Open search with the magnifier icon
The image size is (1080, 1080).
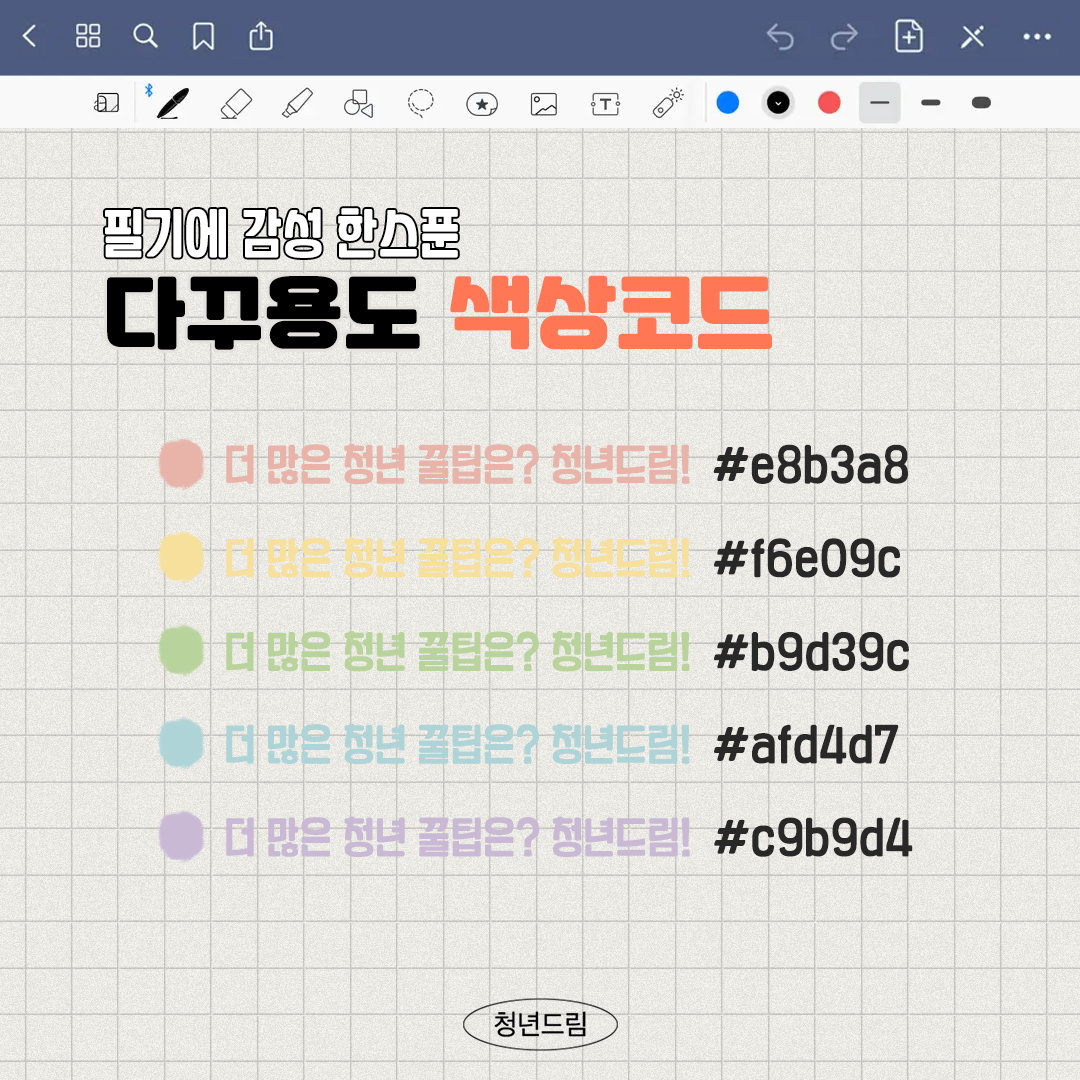point(146,37)
